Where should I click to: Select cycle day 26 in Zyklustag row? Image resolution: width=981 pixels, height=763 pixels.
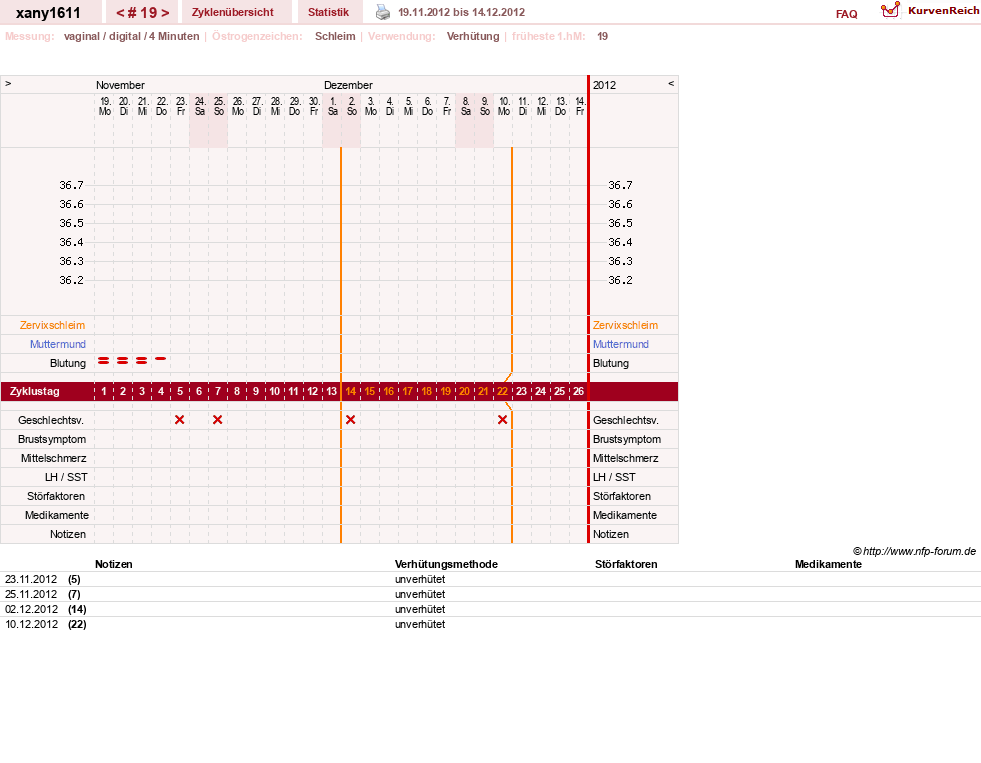coord(578,392)
